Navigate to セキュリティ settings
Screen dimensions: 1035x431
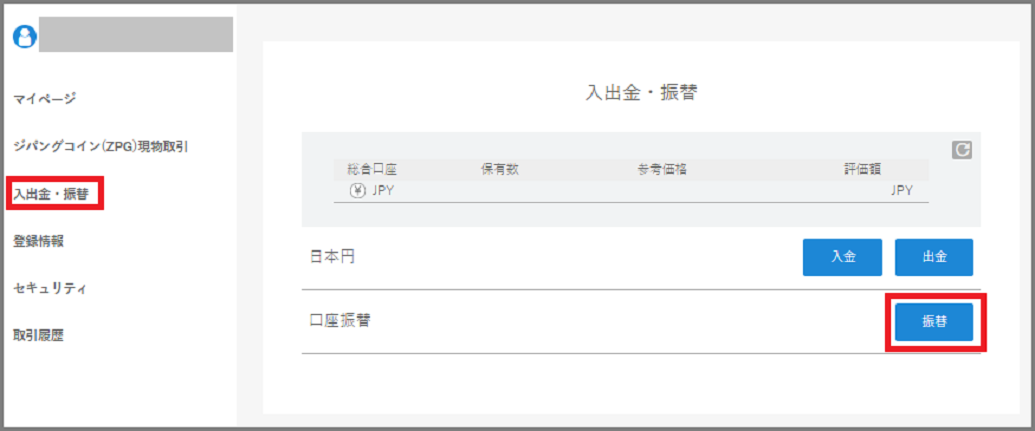(x=50, y=288)
